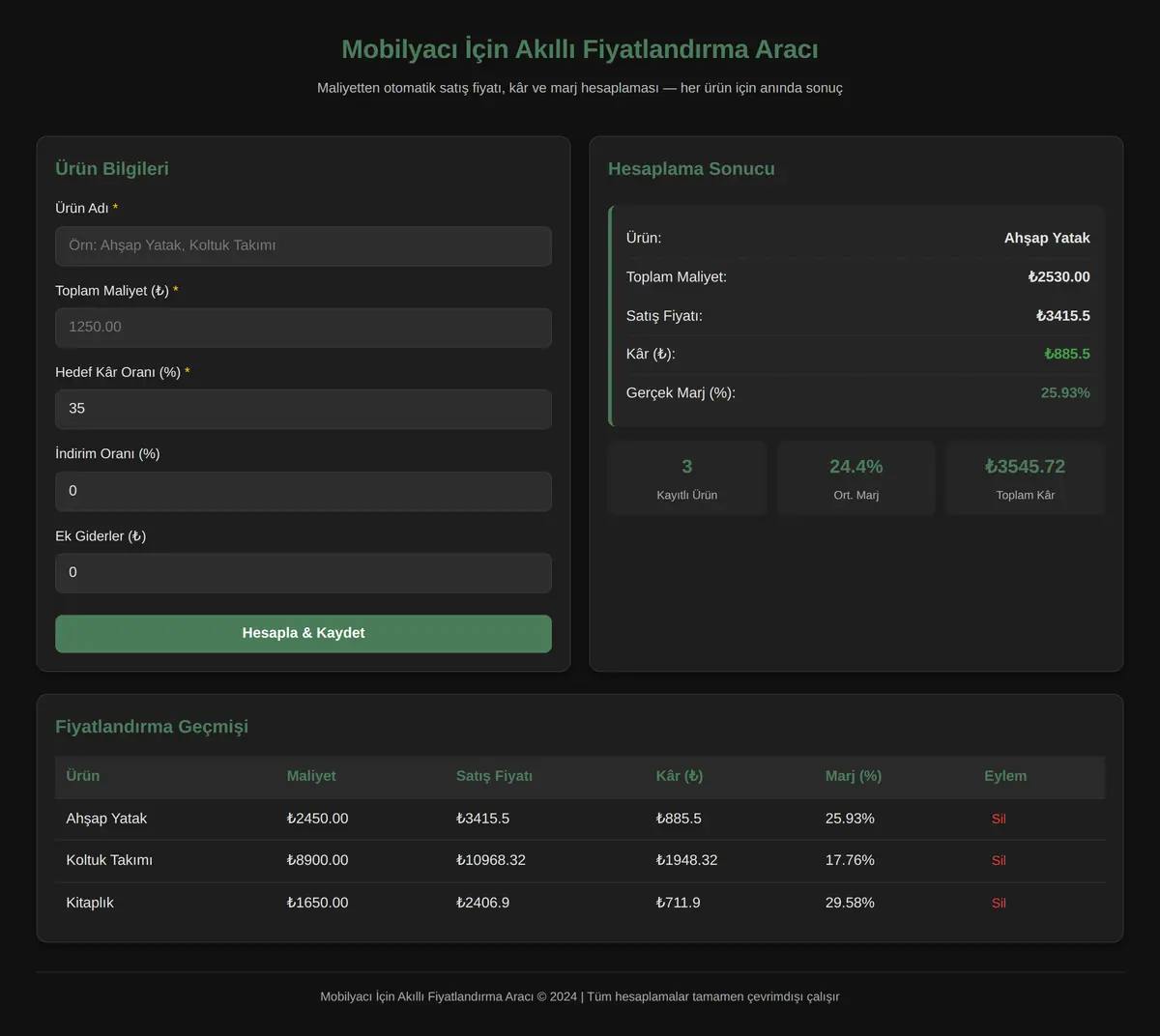Click the İndirim Oranı input field

click(x=304, y=491)
